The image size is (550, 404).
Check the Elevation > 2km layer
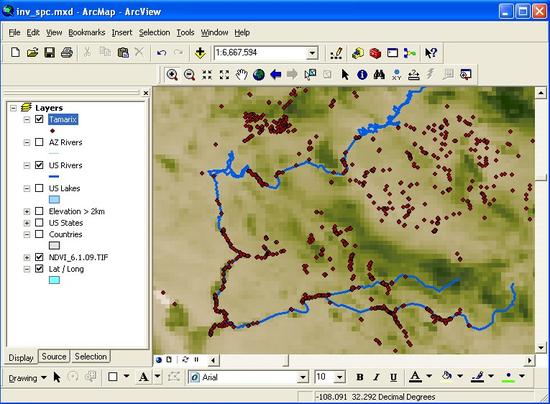pyautogui.click(x=39, y=211)
